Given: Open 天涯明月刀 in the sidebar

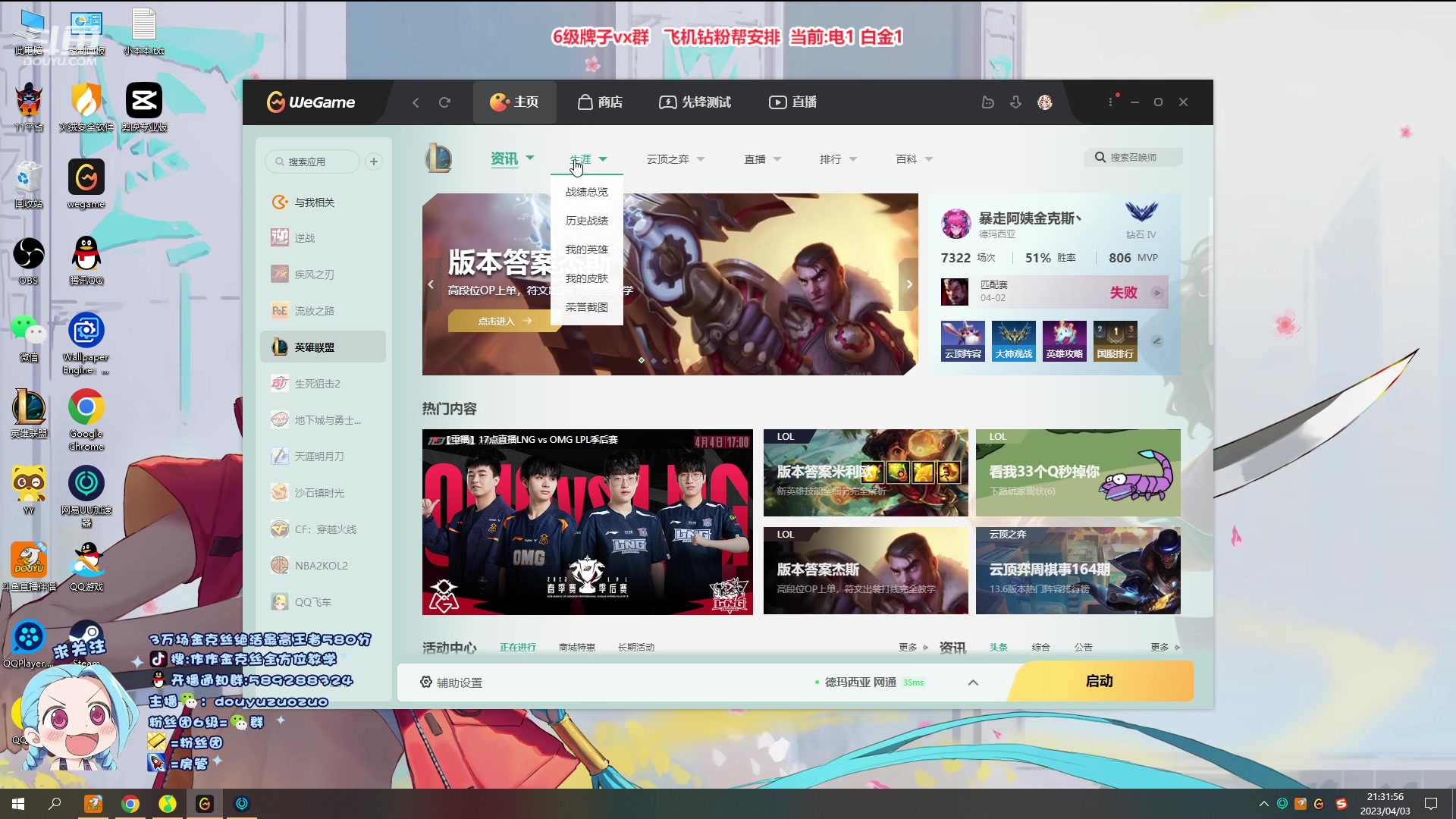Looking at the screenshot, I should 323,457.
